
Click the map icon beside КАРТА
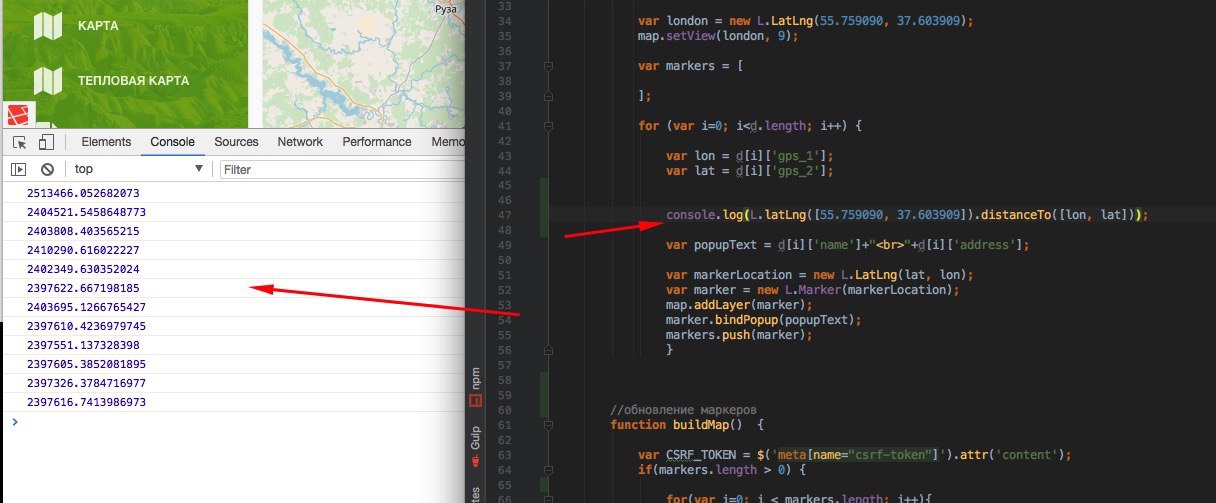48,26
